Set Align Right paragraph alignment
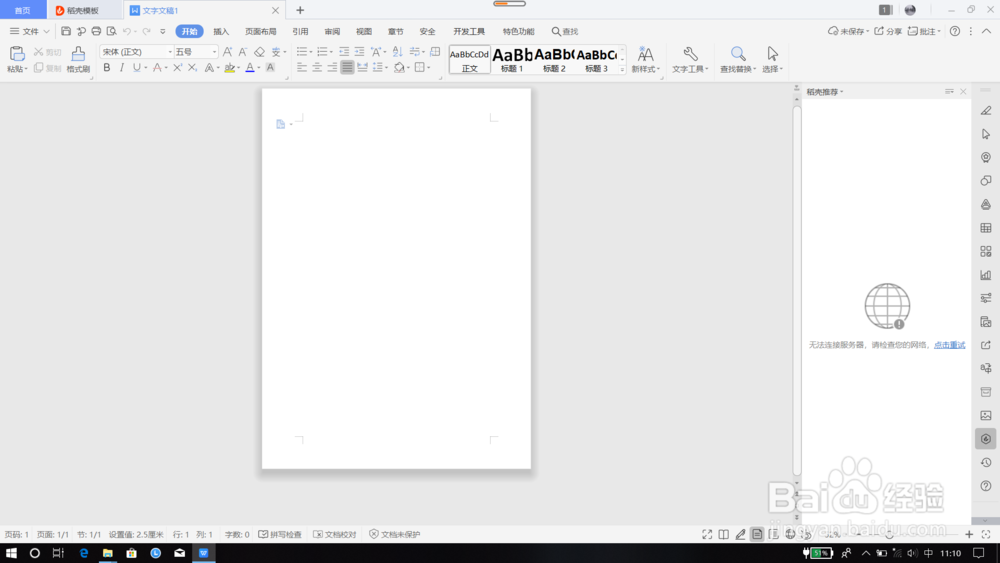 tap(332, 68)
